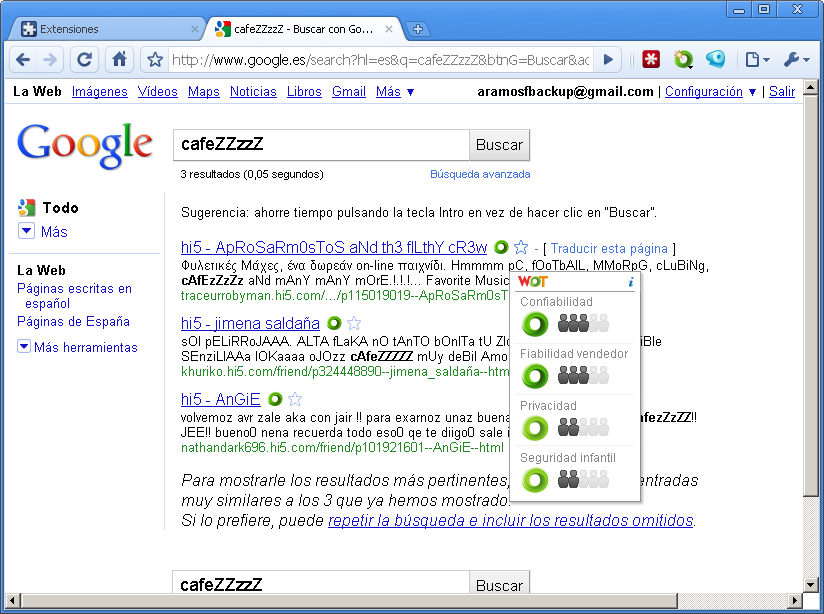824x614 pixels.
Task: Click WOT rating circle beside AnGiE result
Action: 275,399
